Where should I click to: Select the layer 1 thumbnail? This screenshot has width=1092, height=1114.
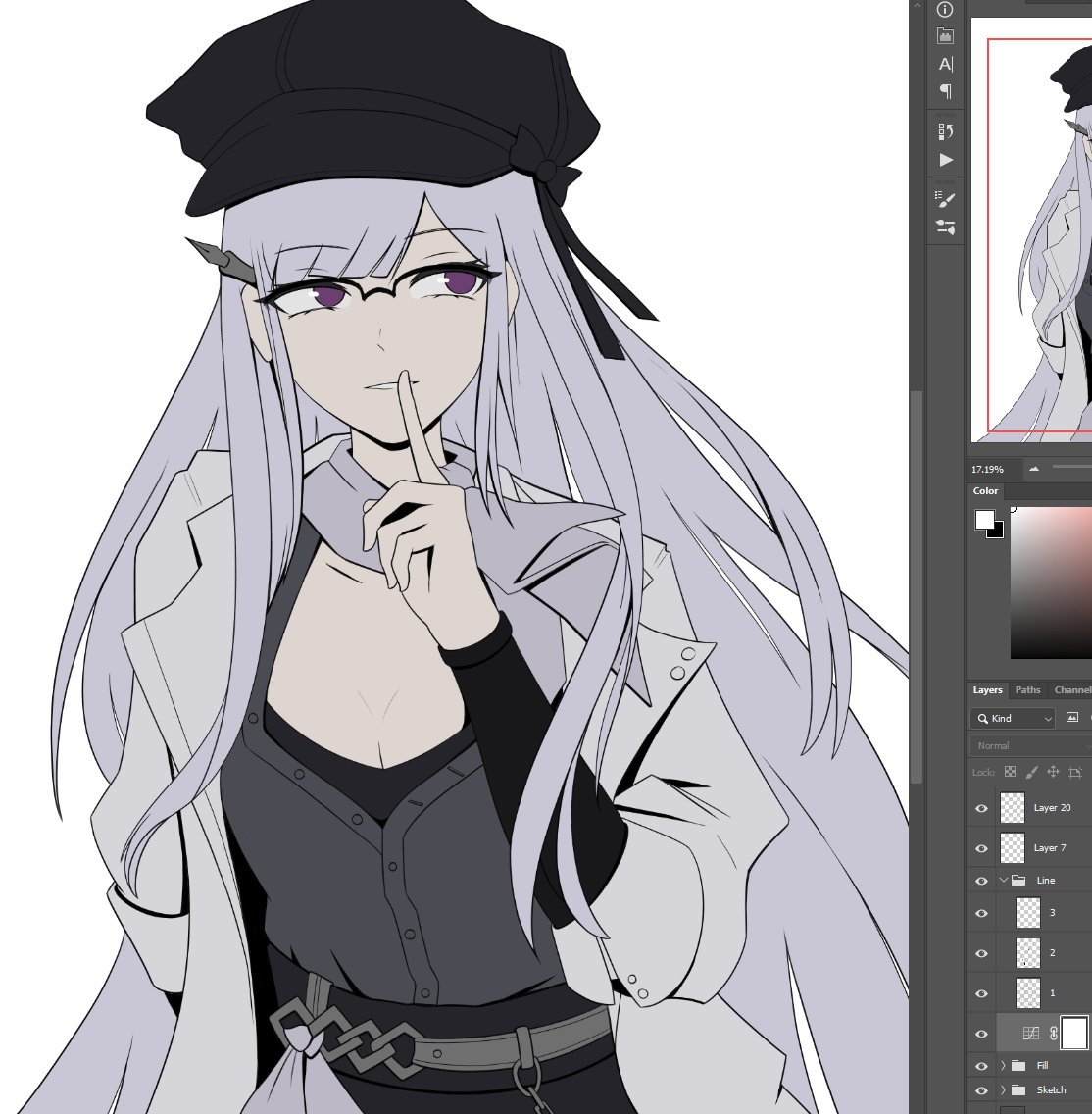(1028, 993)
